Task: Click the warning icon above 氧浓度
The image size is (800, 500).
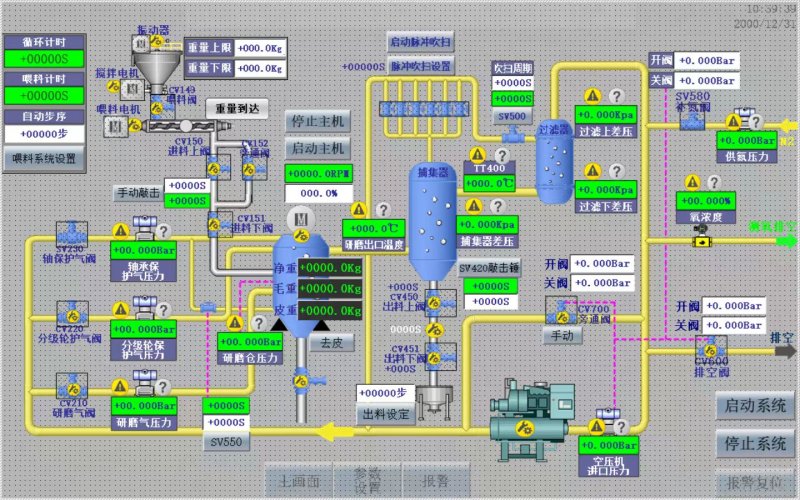Action: tap(693, 180)
